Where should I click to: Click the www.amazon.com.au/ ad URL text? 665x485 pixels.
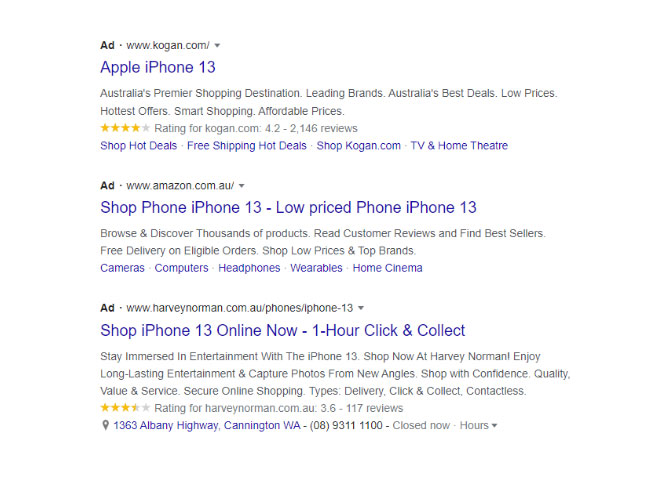coord(180,186)
